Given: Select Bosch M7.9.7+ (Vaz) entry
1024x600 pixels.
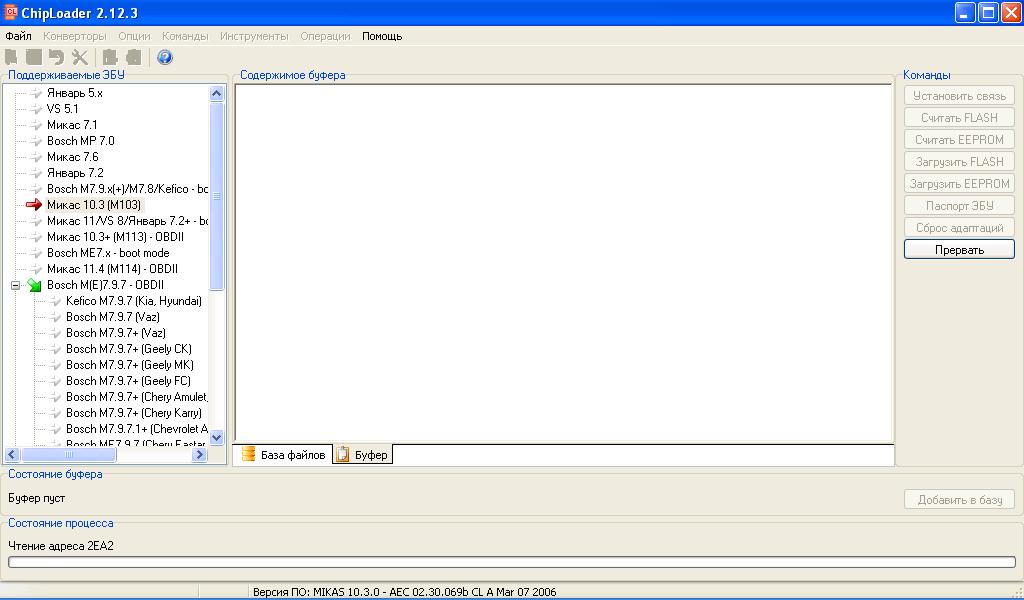Looking at the screenshot, I should tap(116, 333).
